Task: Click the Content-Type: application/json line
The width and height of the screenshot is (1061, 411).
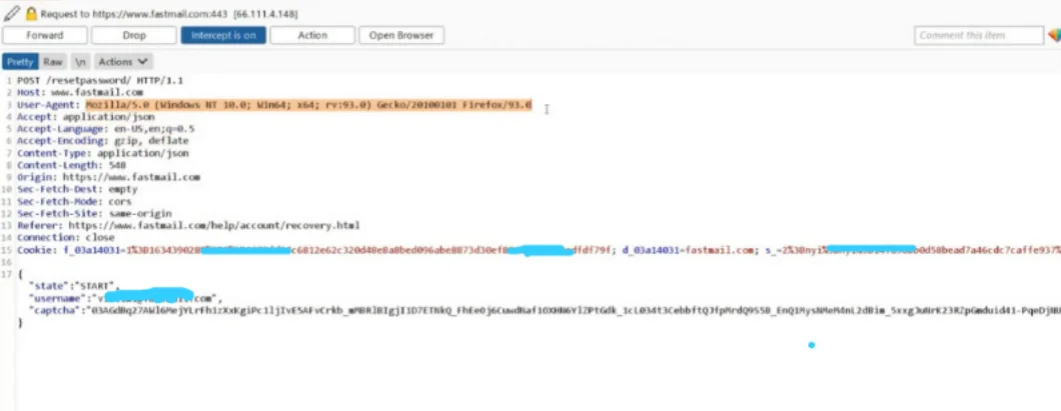Action: (x=103, y=154)
